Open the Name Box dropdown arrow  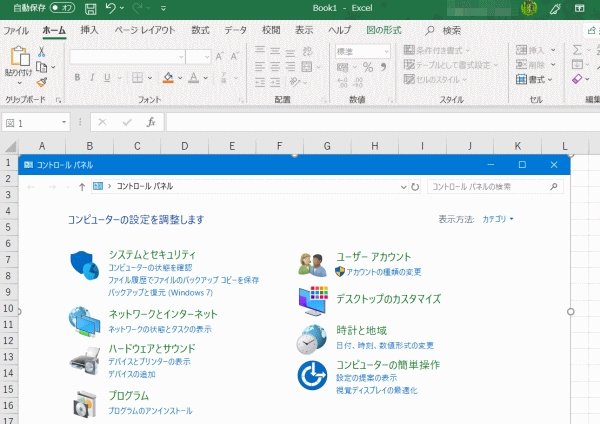64,122
